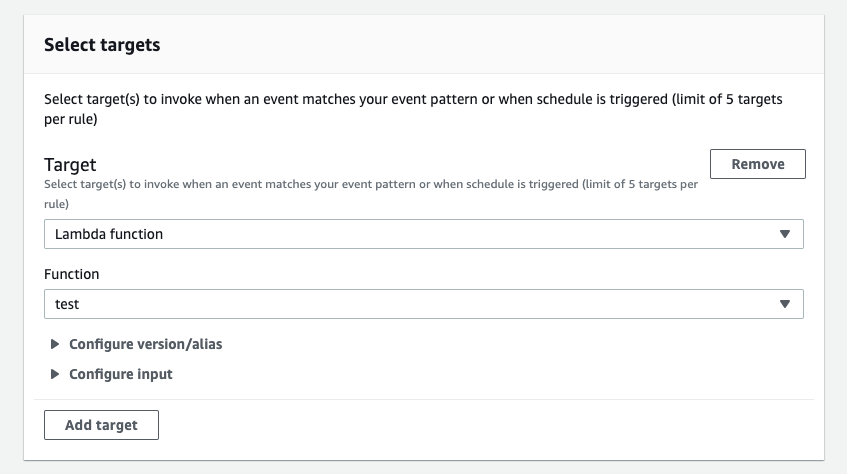Expand the Configure input triangle
Screen dimensions: 847x474
[54, 374]
